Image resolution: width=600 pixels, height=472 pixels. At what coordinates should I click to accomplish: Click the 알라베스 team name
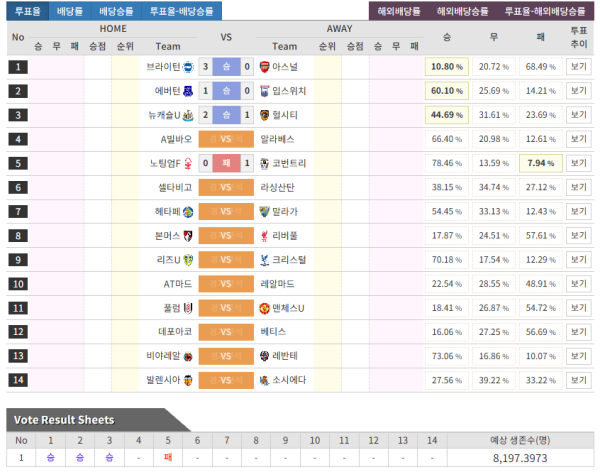pos(277,139)
